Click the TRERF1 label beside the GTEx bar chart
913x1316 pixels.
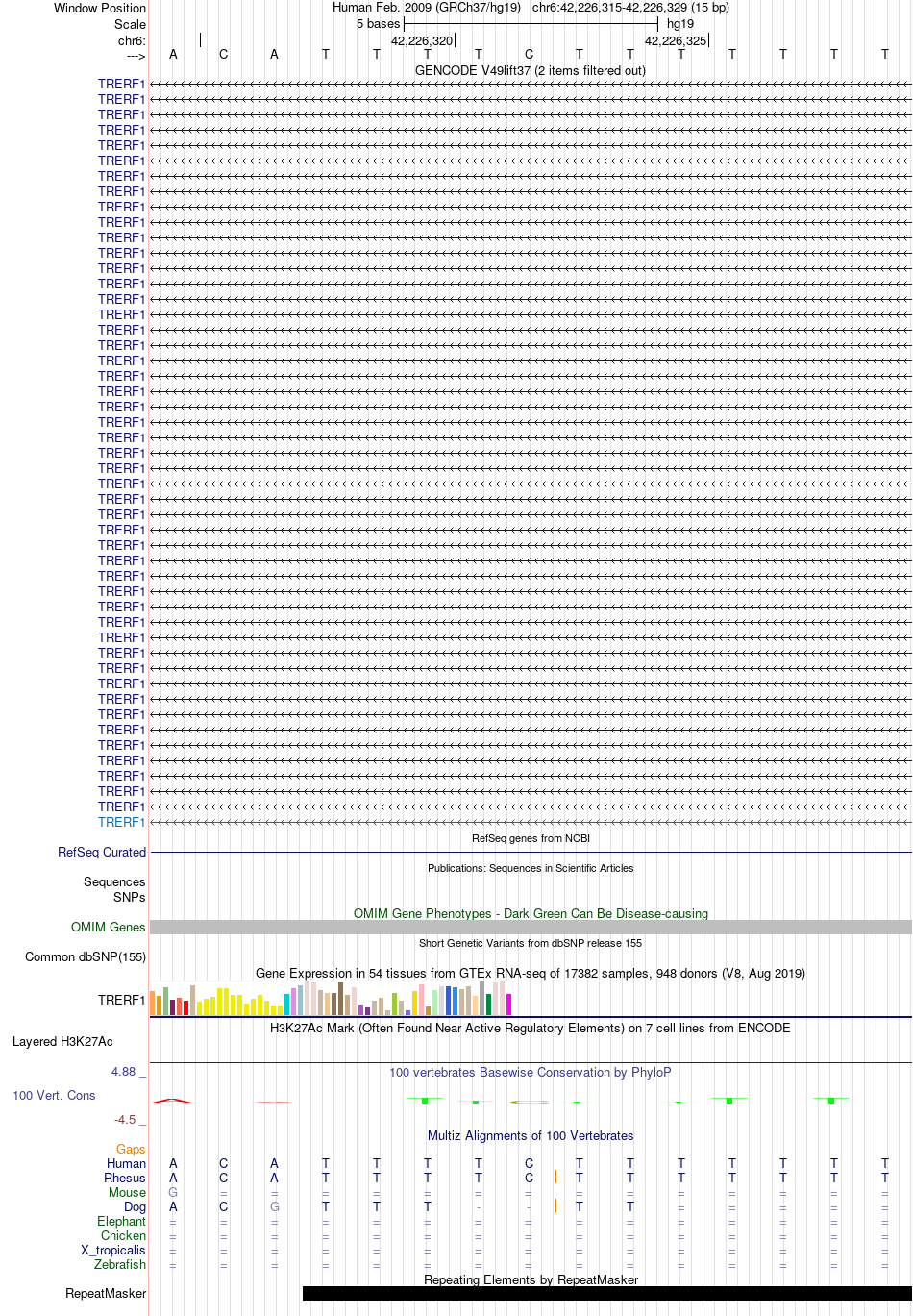click(x=121, y=1000)
